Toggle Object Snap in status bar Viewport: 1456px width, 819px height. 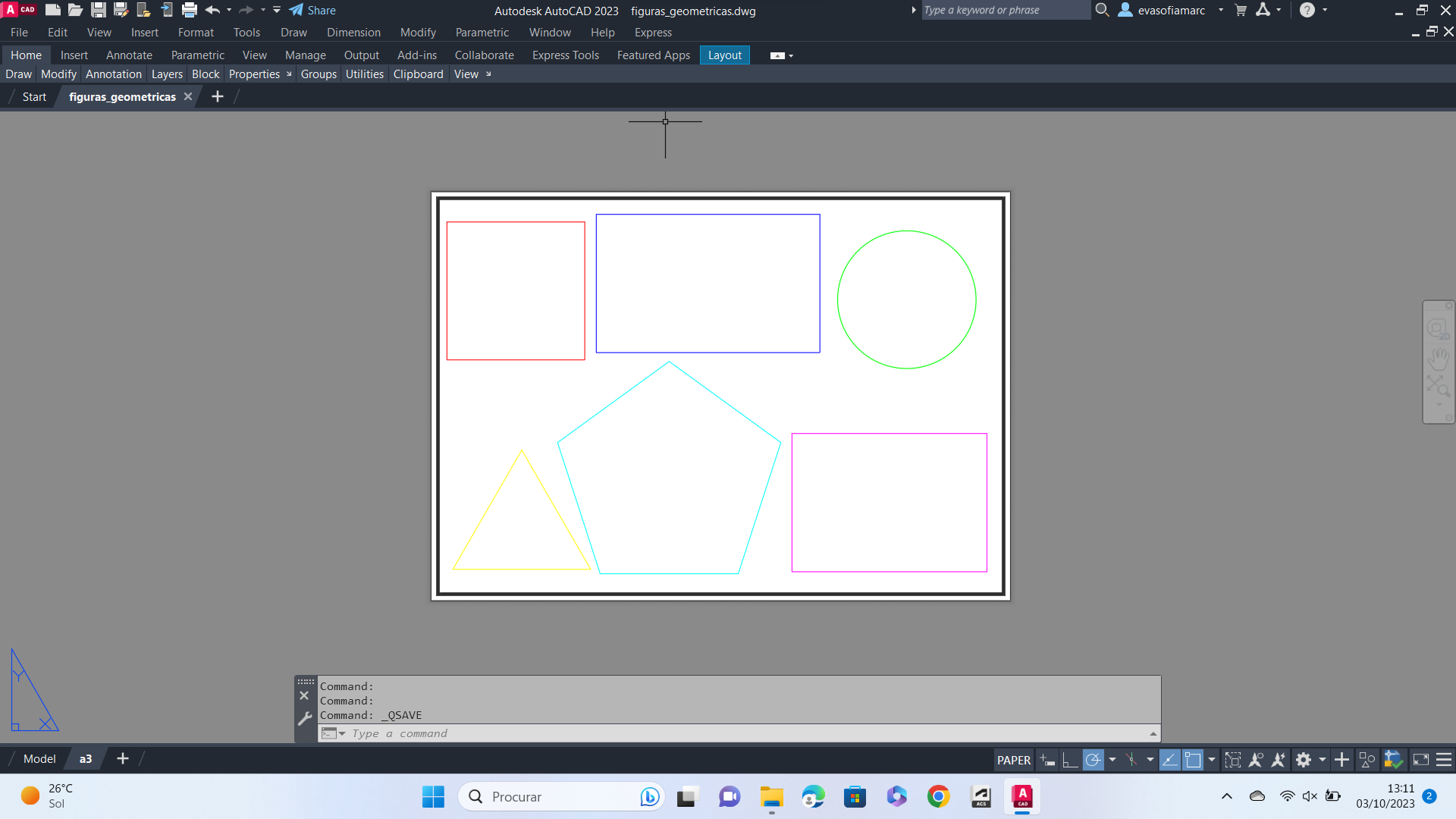(1193, 760)
